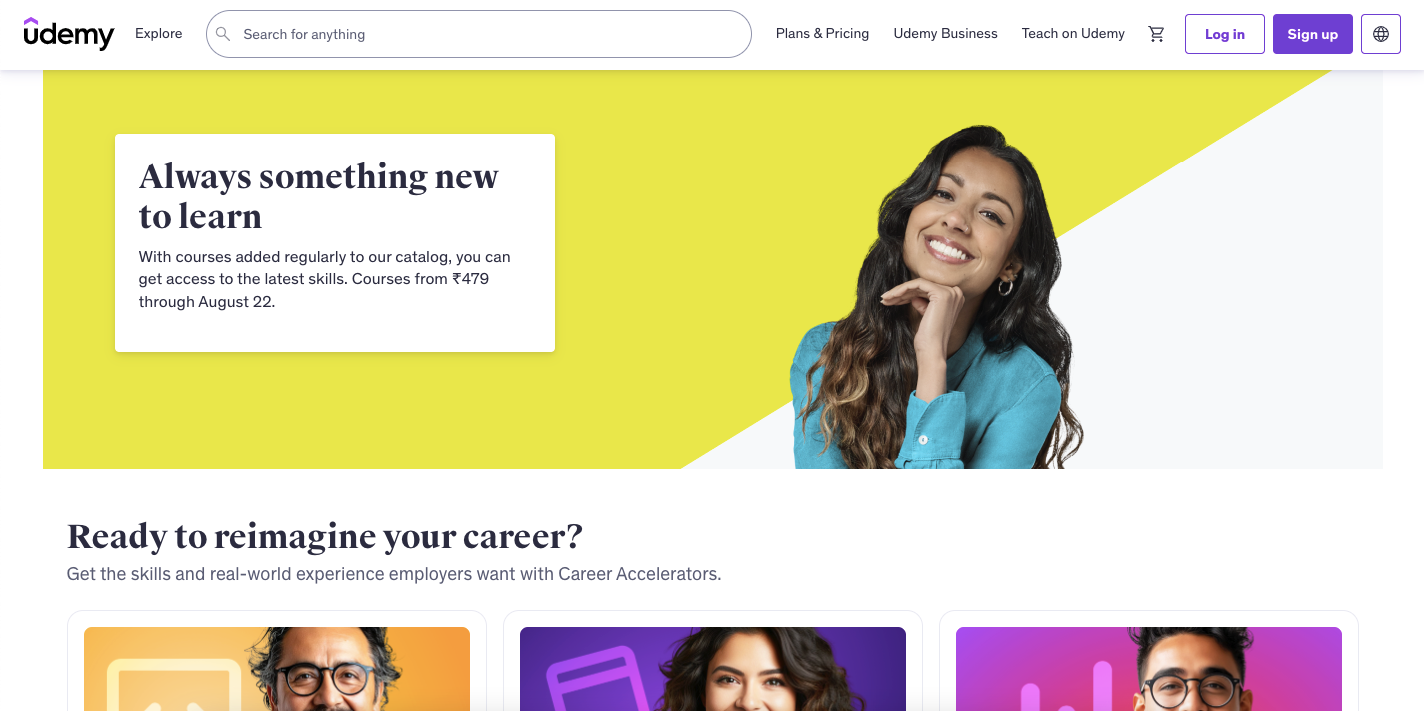Image resolution: width=1424 pixels, height=711 pixels.
Task: Open Teach on Udemy link
Action: [1073, 34]
